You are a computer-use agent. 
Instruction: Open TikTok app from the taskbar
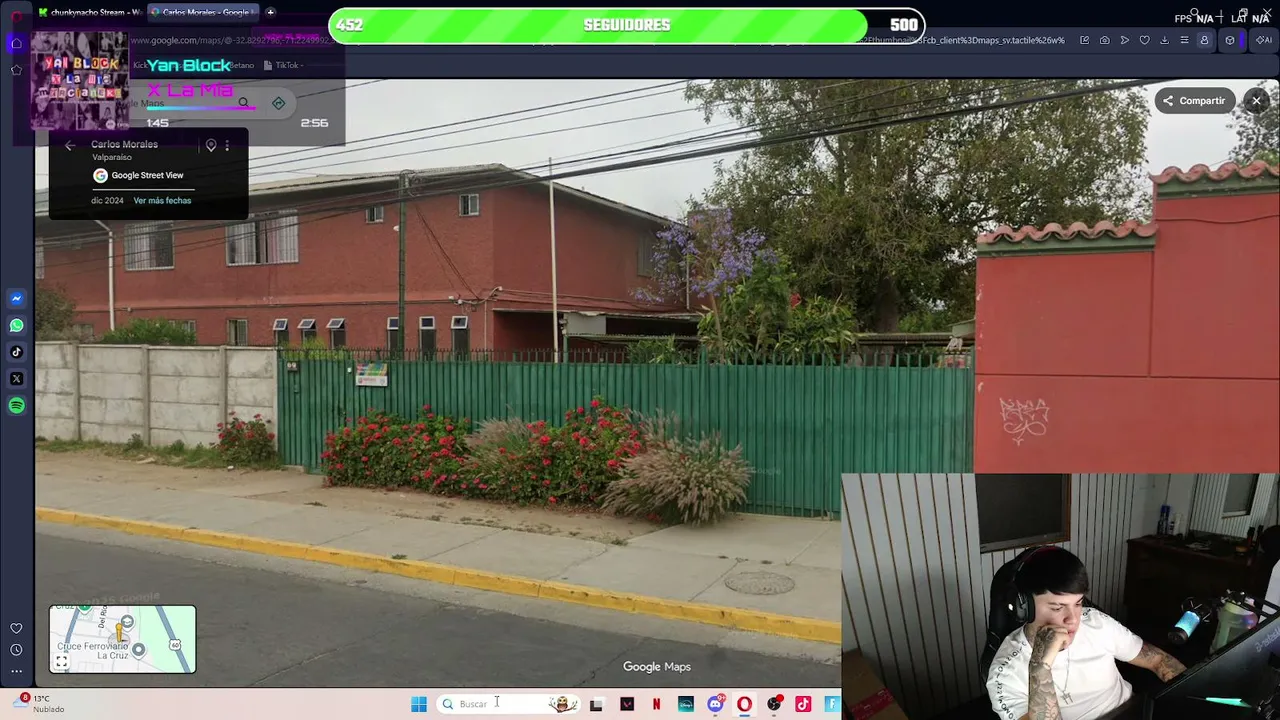[x=803, y=704]
